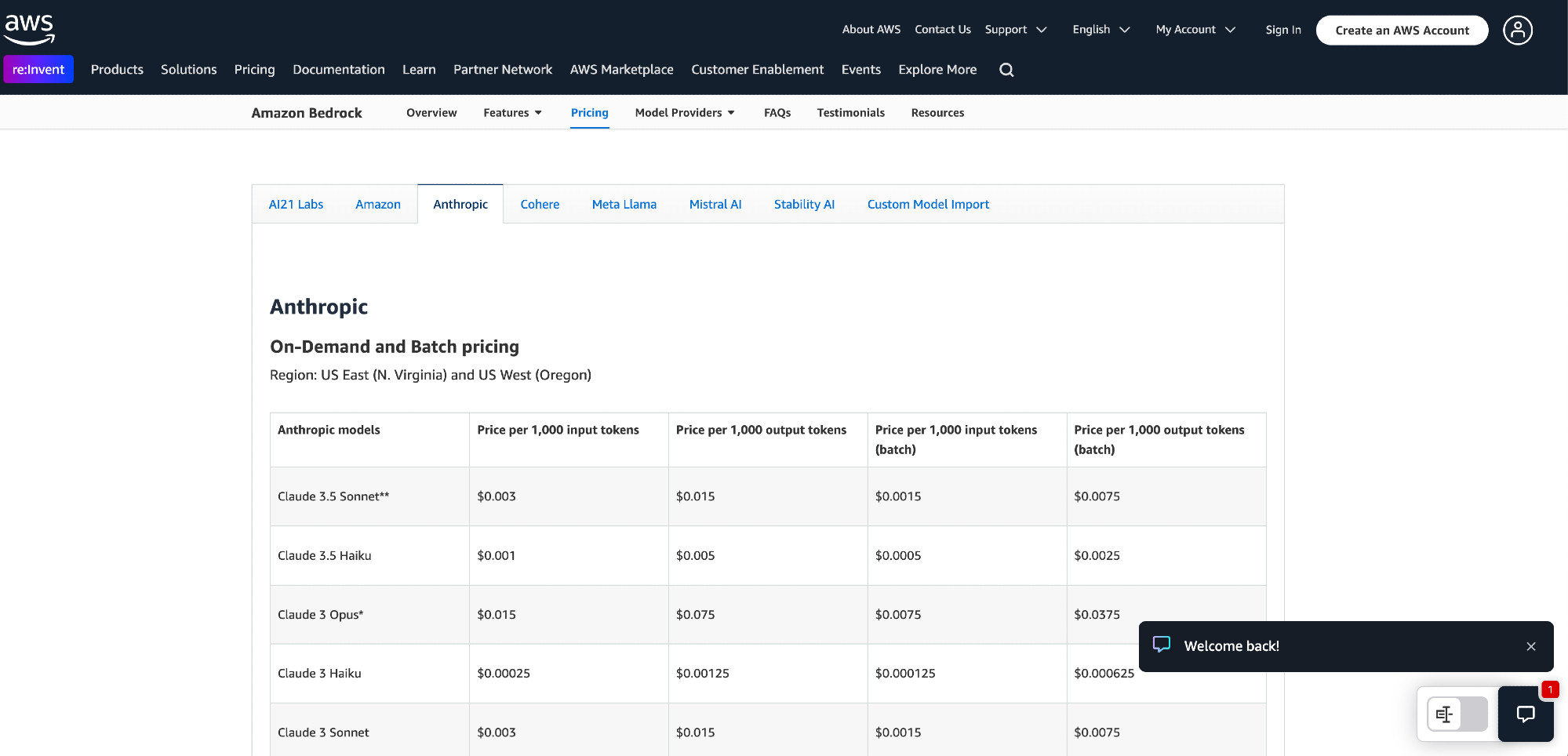The height and width of the screenshot is (756, 1568).
Task: Click Create an AWS Account button
Action: coord(1402,31)
